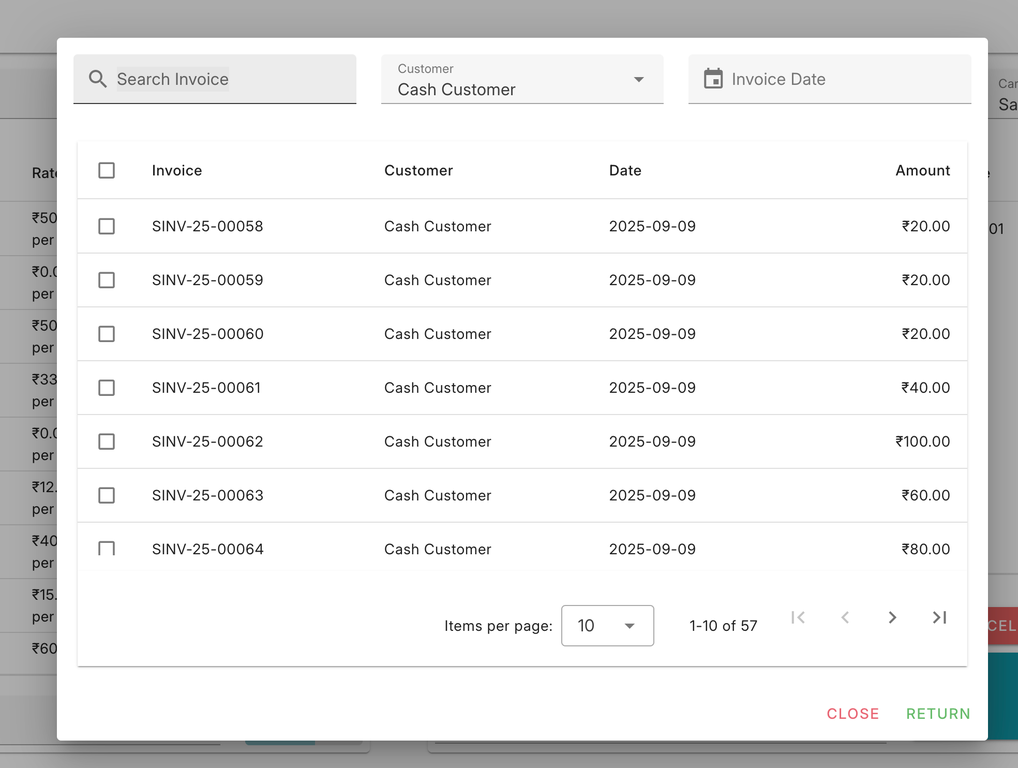Image resolution: width=1018 pixels, height=768 pixels.
Task: Click the Date column header
Action: (625, 170)
